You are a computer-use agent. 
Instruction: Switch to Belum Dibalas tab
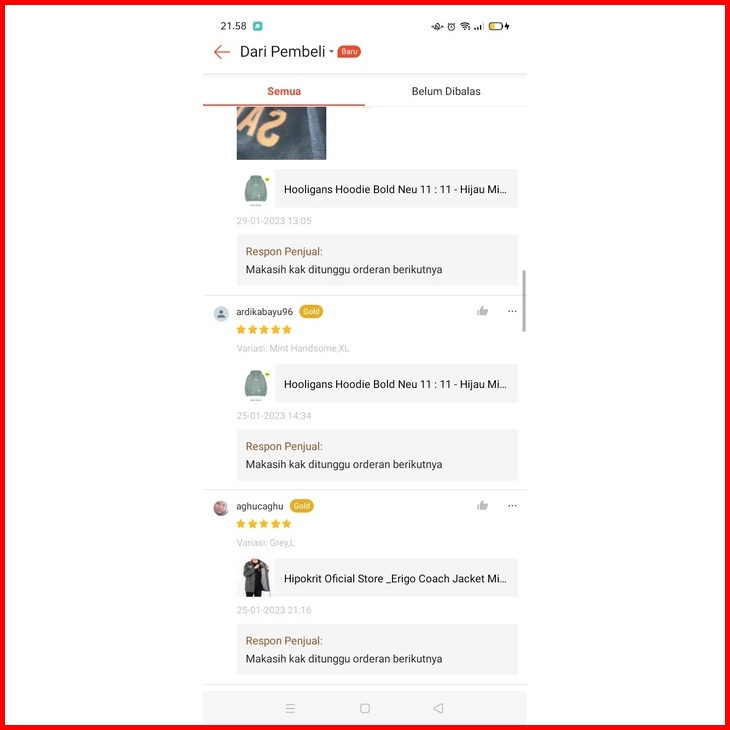click(446, 91)
